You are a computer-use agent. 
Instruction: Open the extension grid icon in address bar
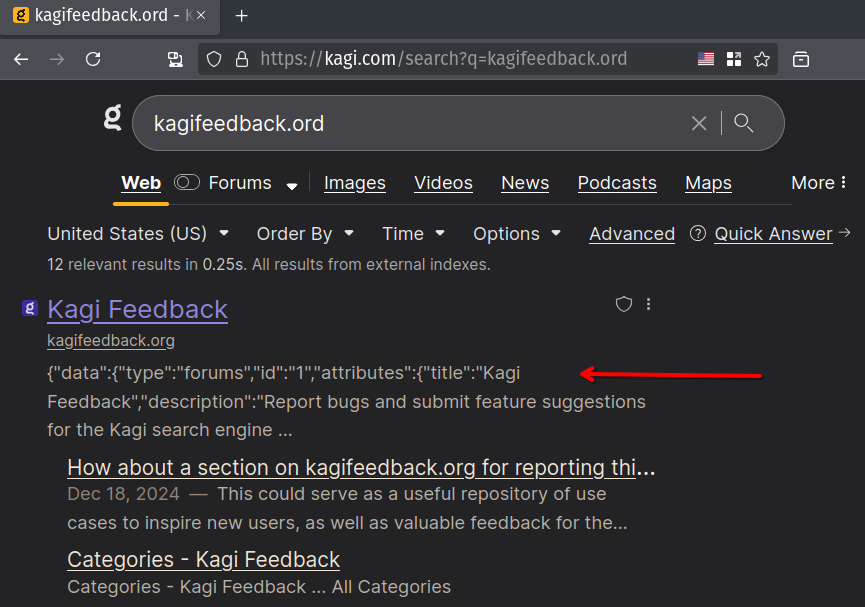click(x=734, y=59)
